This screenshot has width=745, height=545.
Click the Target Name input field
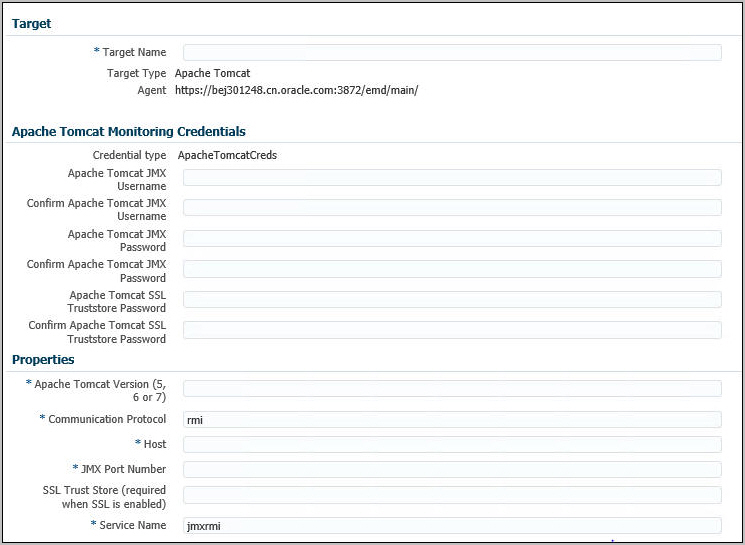[x=452, y=52]
